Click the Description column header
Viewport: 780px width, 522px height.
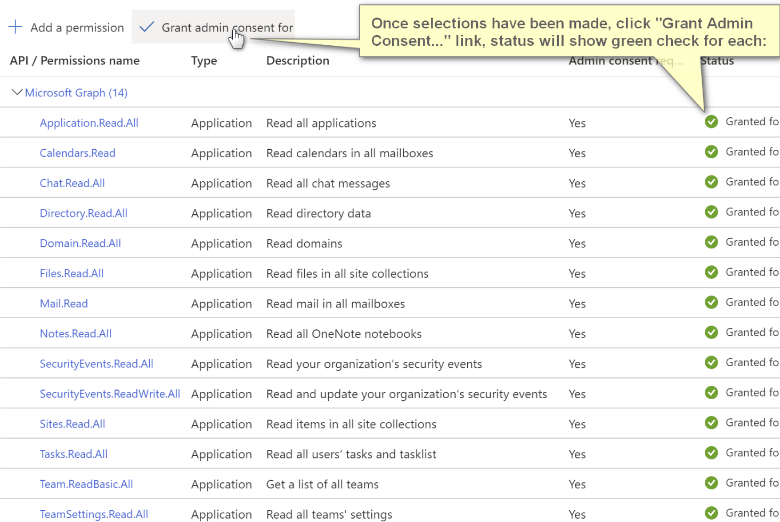[298, 61]
